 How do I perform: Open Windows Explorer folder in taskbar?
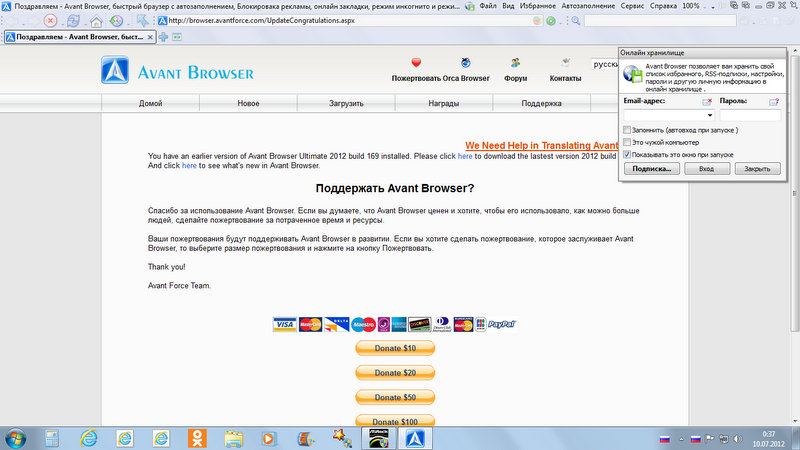[233, 438]
